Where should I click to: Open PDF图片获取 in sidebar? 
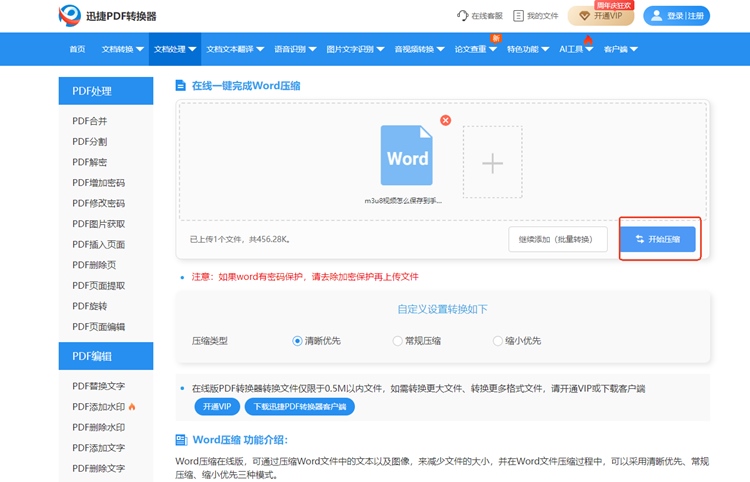(x=99, y=224)
